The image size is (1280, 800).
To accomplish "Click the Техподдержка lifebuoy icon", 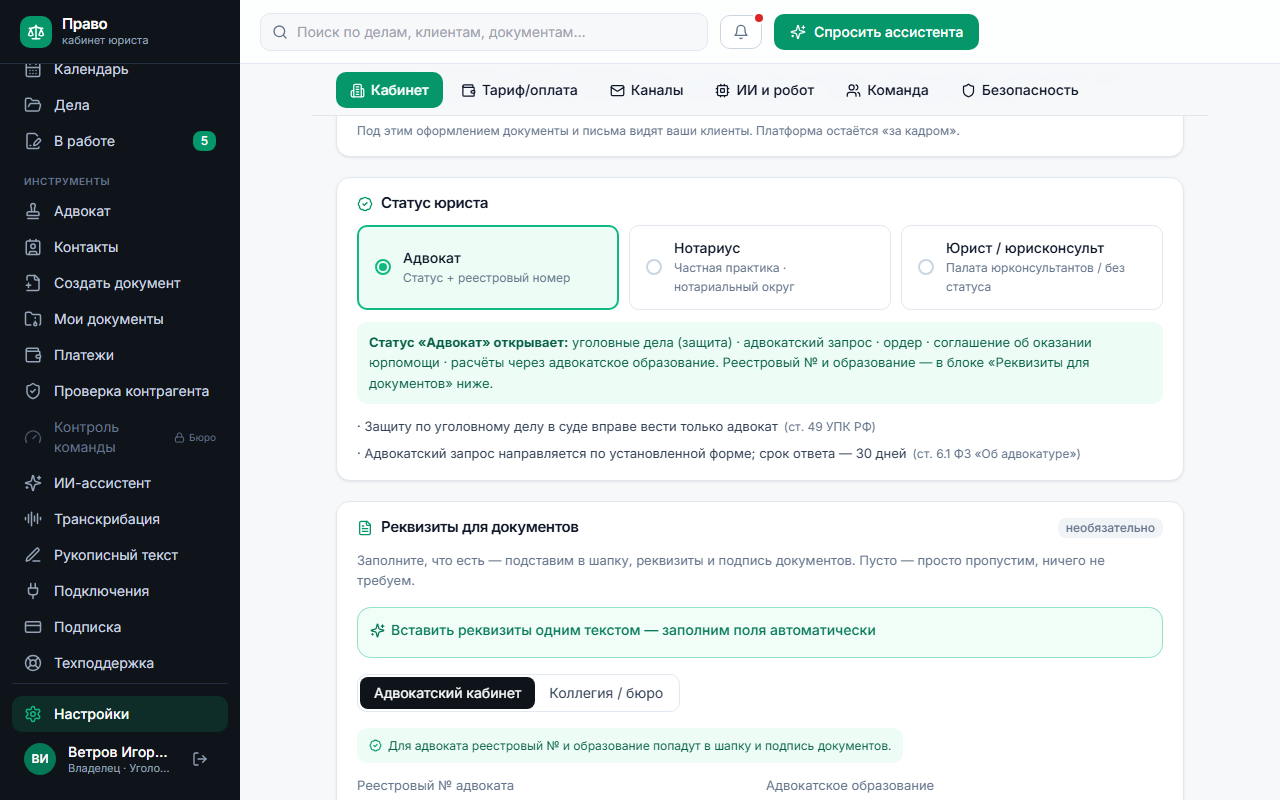I will point(33,663).
